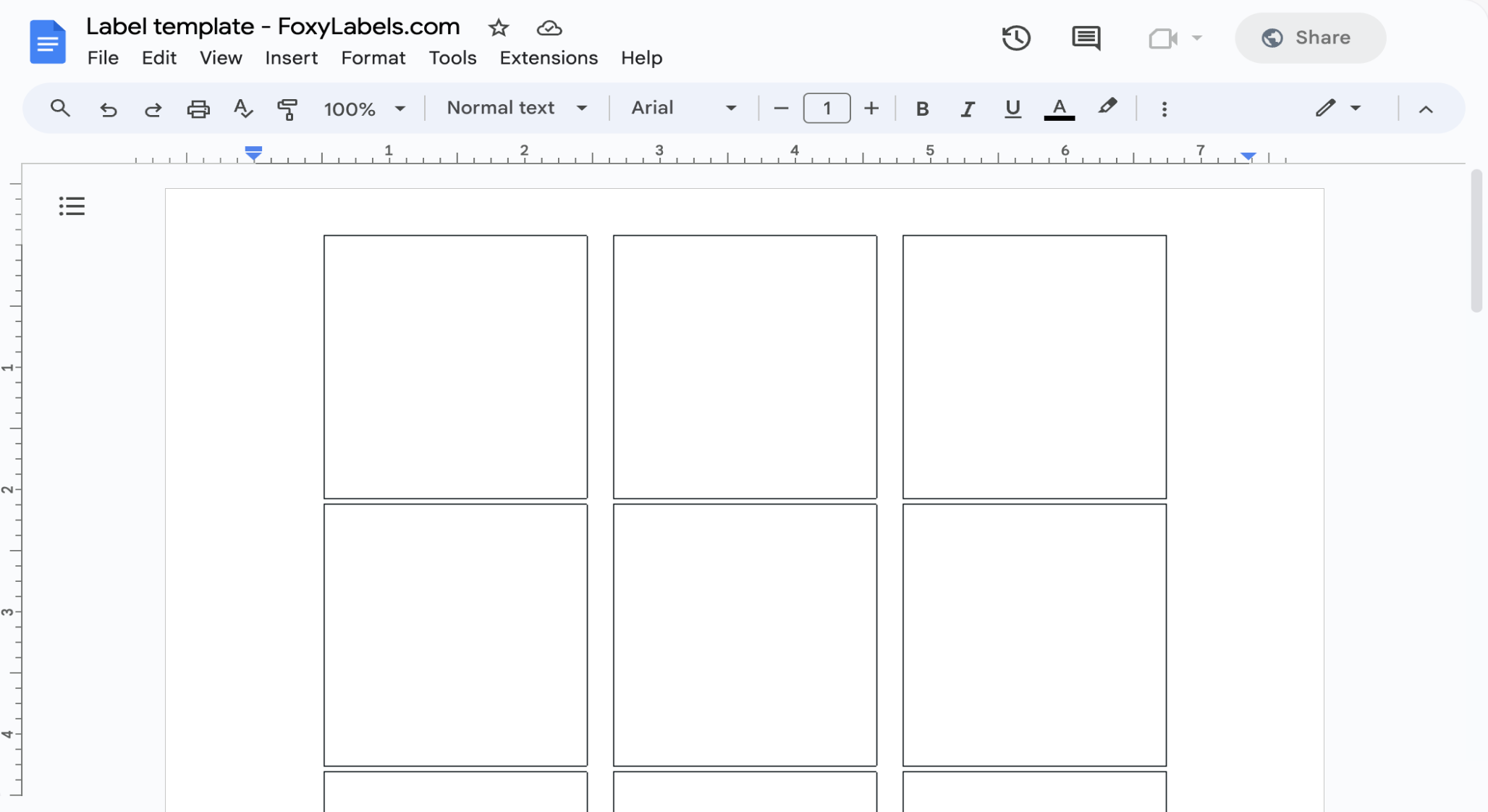1488x812 pixels.
Task: Toggle bold formatting
Action: pos(922,109)
